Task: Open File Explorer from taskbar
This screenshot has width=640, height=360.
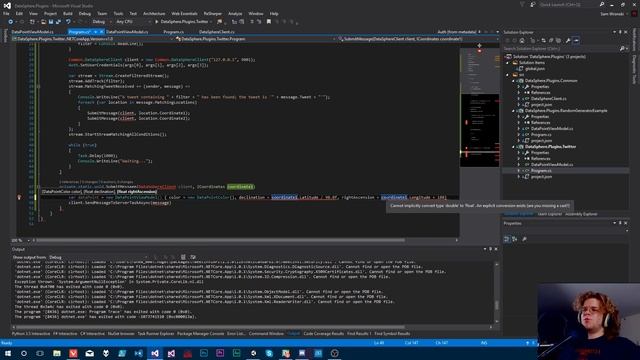Action: pos(57,353)
